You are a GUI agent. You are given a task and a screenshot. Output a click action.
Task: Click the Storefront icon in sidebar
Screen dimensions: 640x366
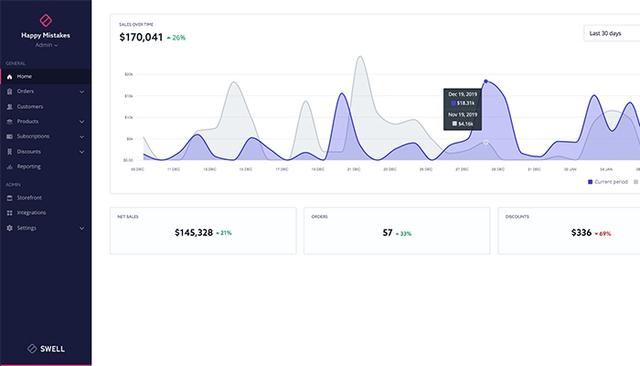point(10,198)
